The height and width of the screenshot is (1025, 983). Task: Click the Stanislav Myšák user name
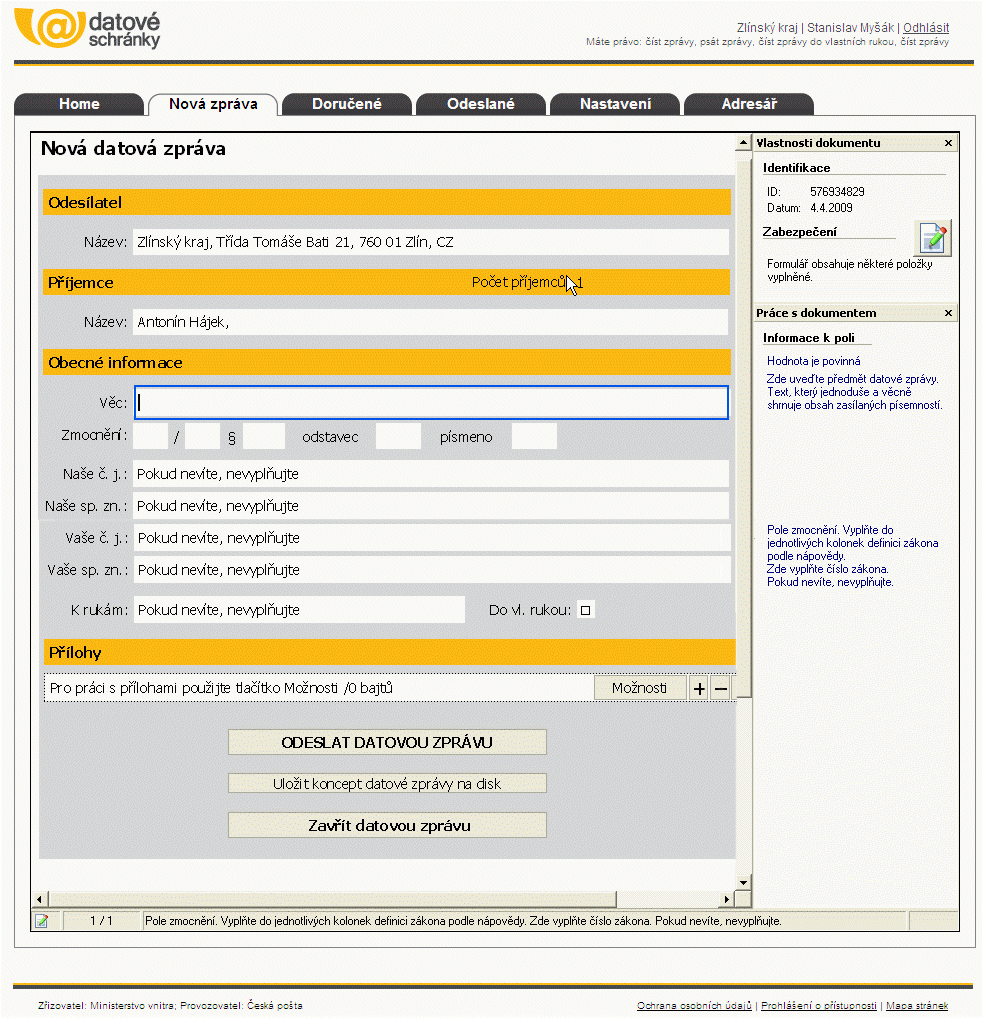pyautogui.click(x=850, y=27)
